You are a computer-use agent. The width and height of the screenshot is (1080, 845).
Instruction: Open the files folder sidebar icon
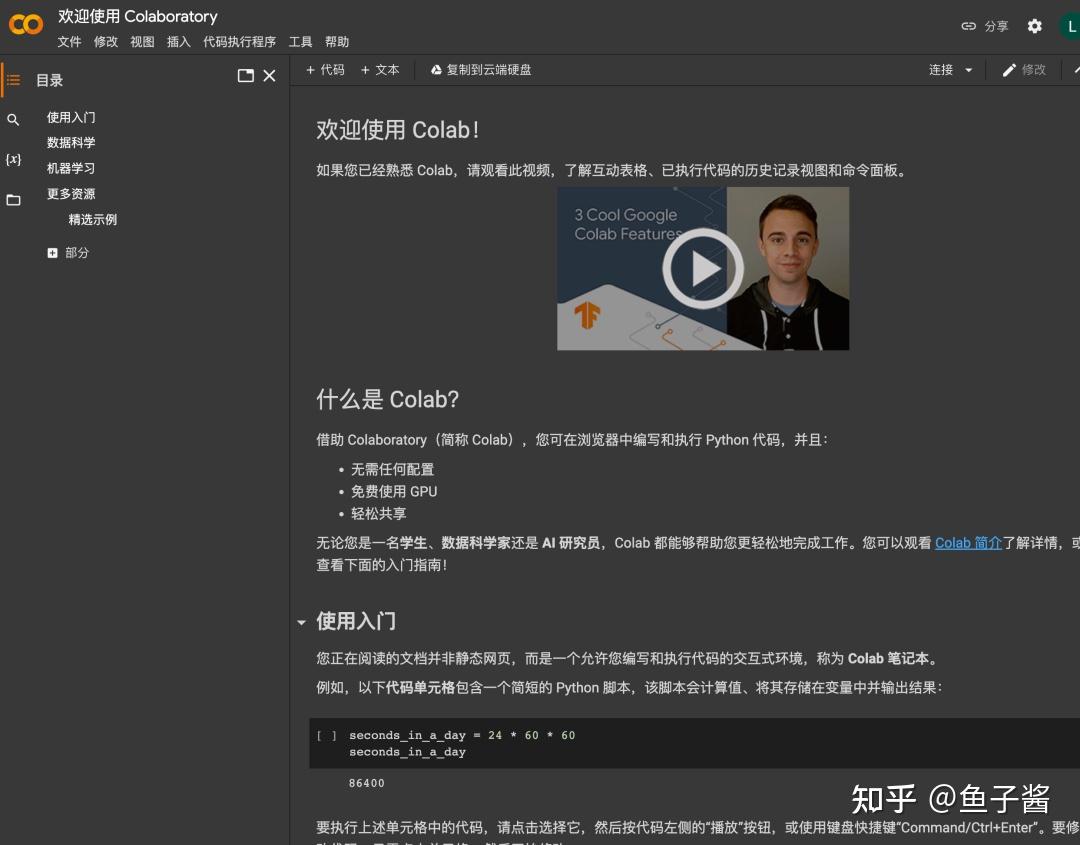pyautogui.click(x=13, y=200)
